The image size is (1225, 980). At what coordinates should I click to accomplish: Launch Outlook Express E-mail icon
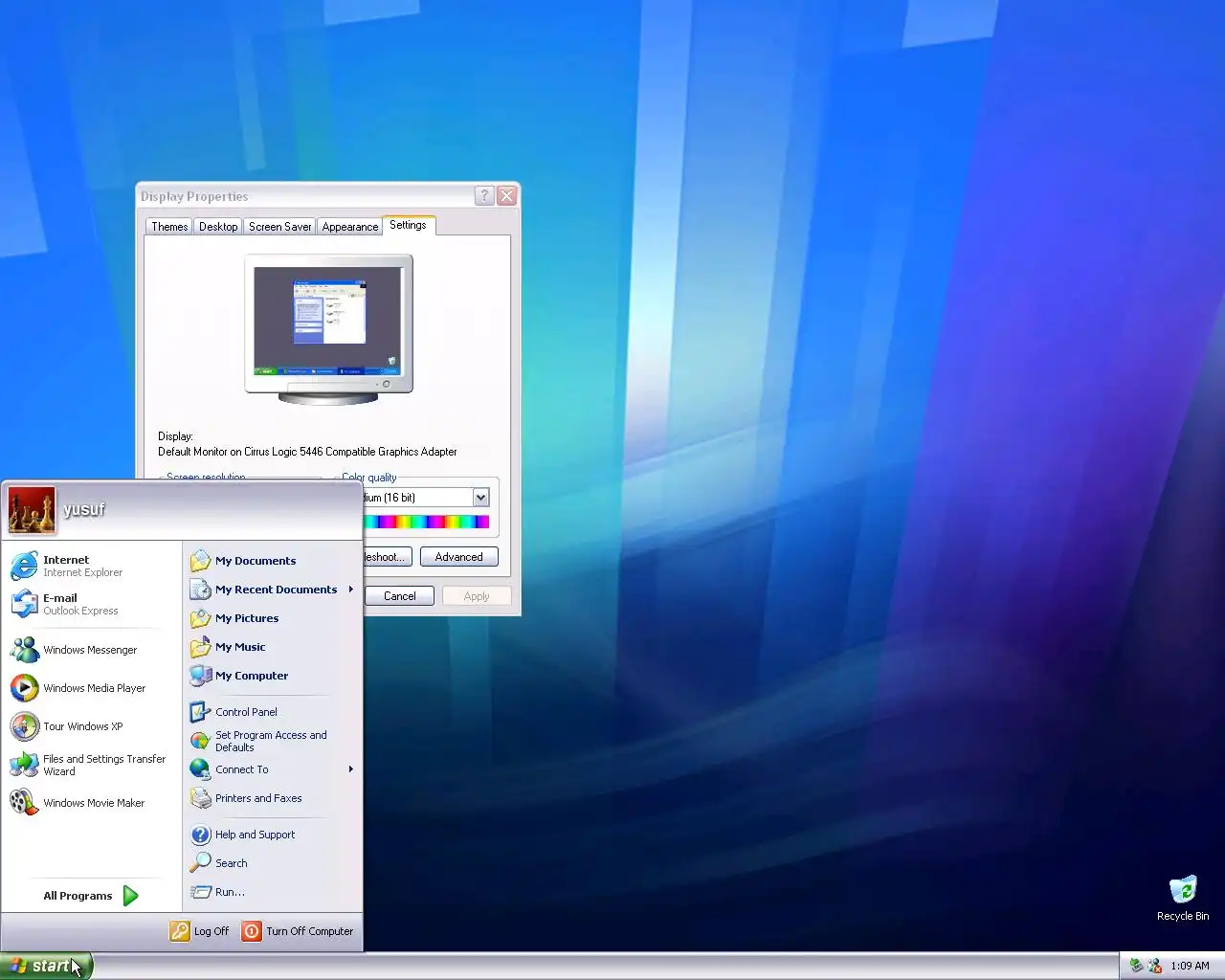24,604
